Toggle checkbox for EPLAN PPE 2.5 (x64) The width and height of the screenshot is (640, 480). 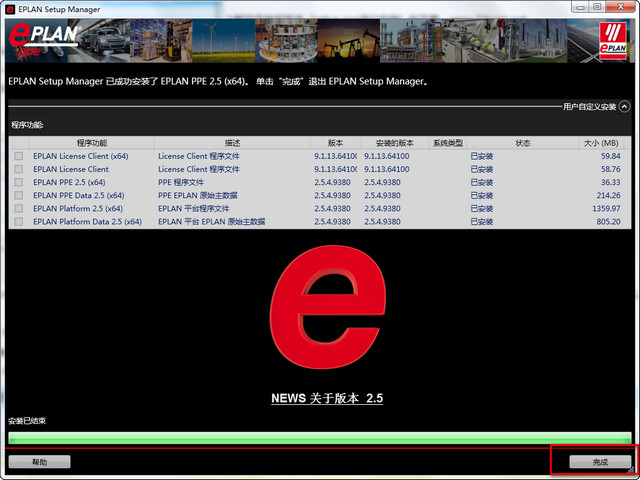click(x=18, y=182)
